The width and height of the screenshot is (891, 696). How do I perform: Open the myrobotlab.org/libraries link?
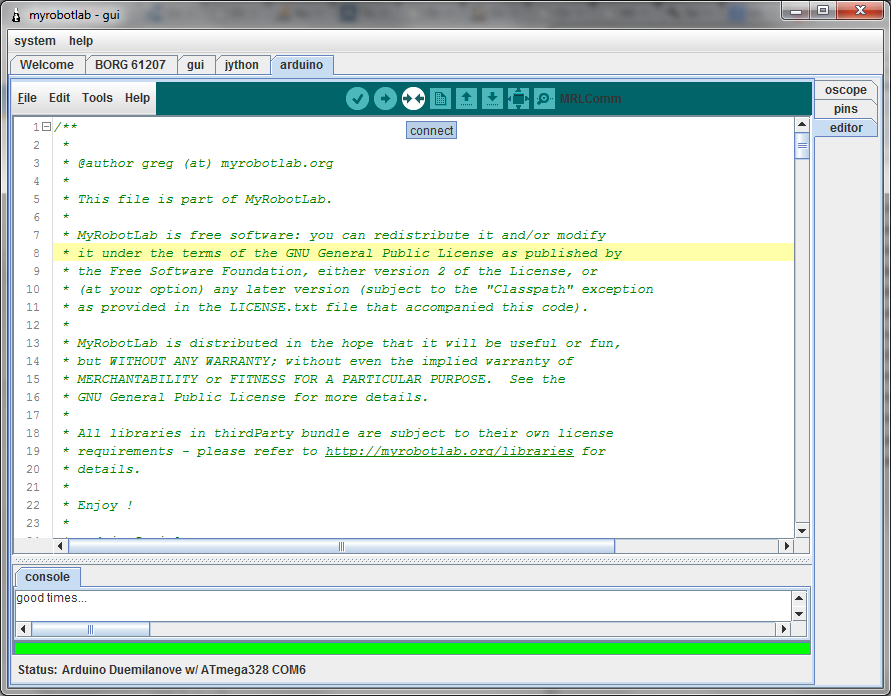(x=449, y=451)
